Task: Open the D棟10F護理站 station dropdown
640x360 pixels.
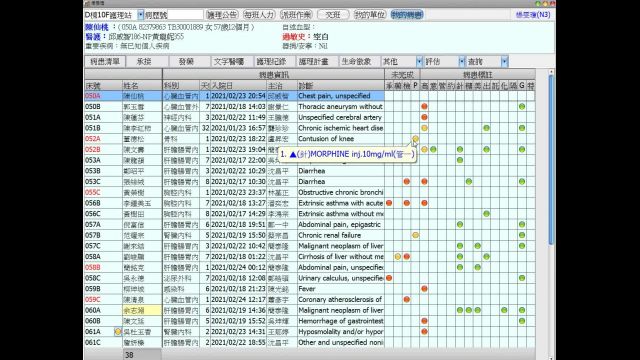Action: [x=140, y=15]
